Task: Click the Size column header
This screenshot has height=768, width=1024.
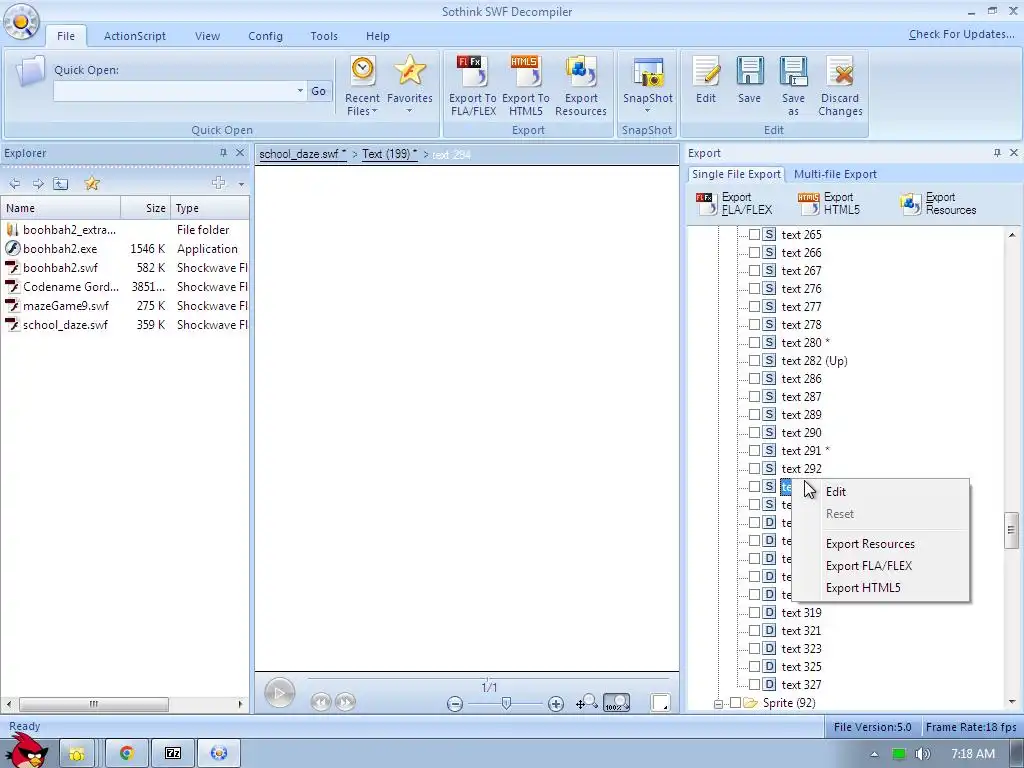Action: coord(146,208)
